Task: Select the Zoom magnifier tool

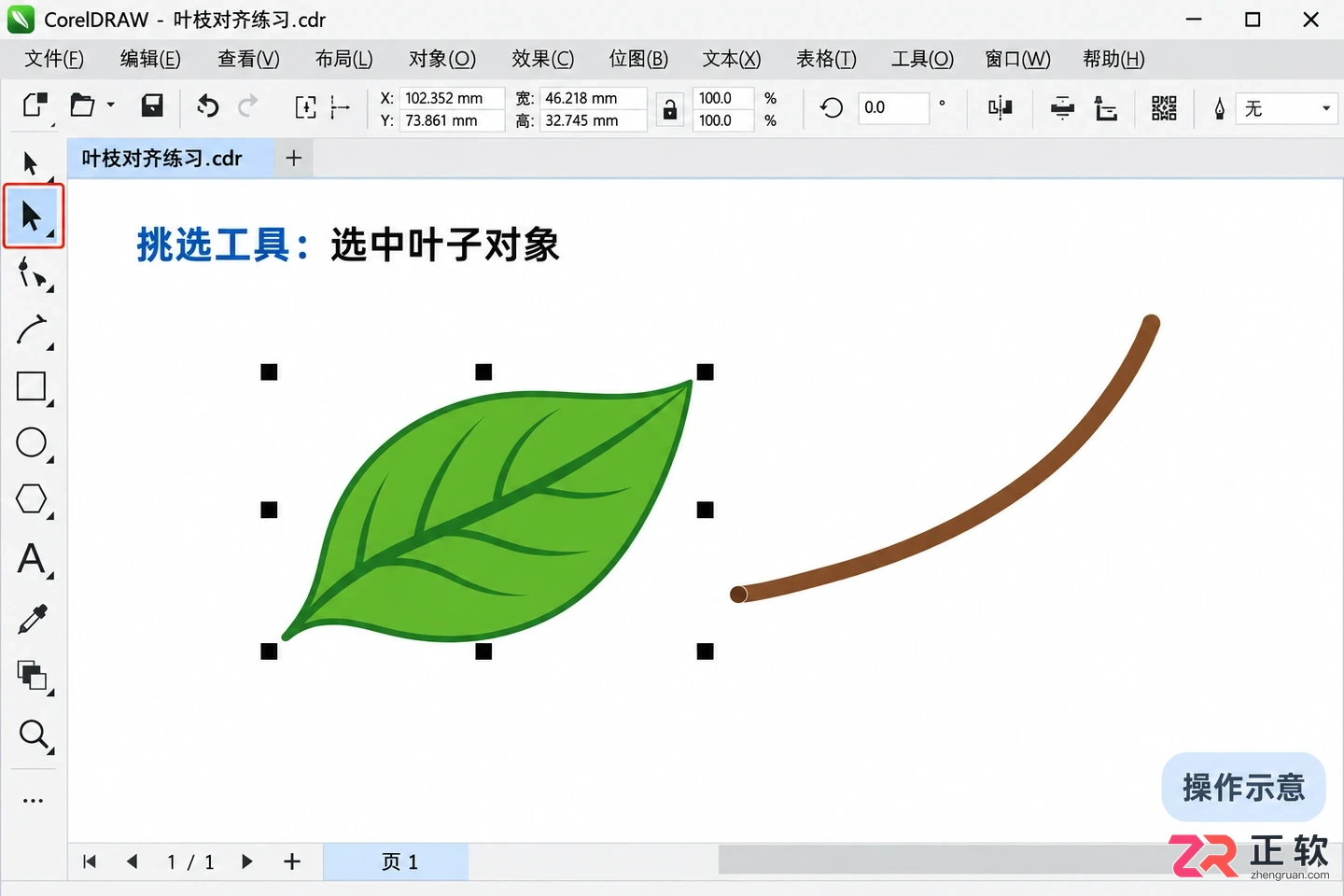Action: (x=35, y=735)
